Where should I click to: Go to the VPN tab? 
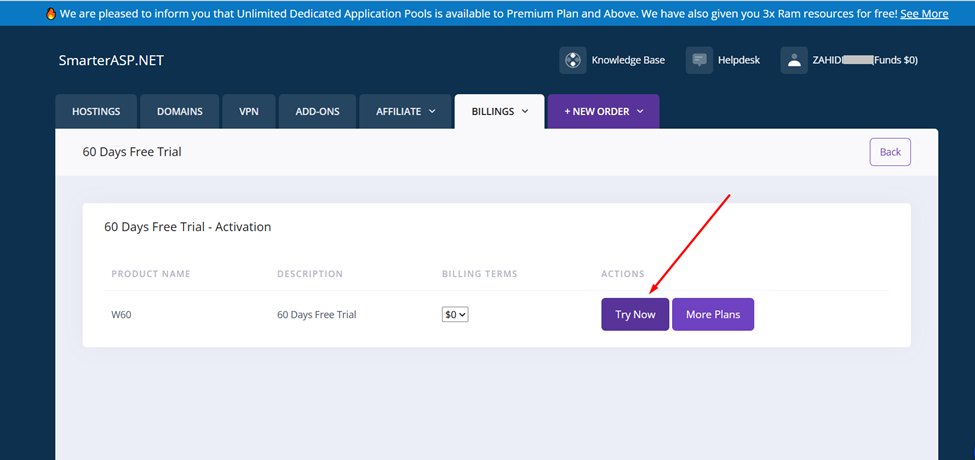(249, 112)
